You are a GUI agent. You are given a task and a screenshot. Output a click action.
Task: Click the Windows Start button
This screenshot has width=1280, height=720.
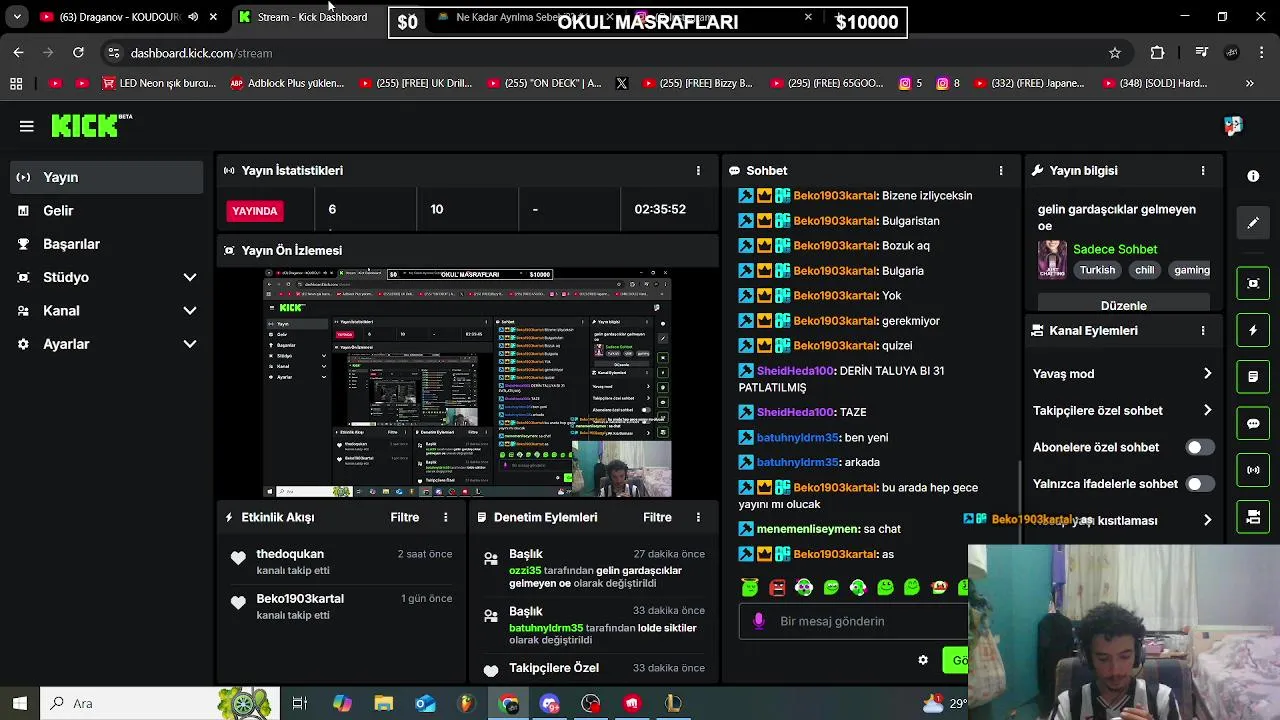tap(19, 704)
